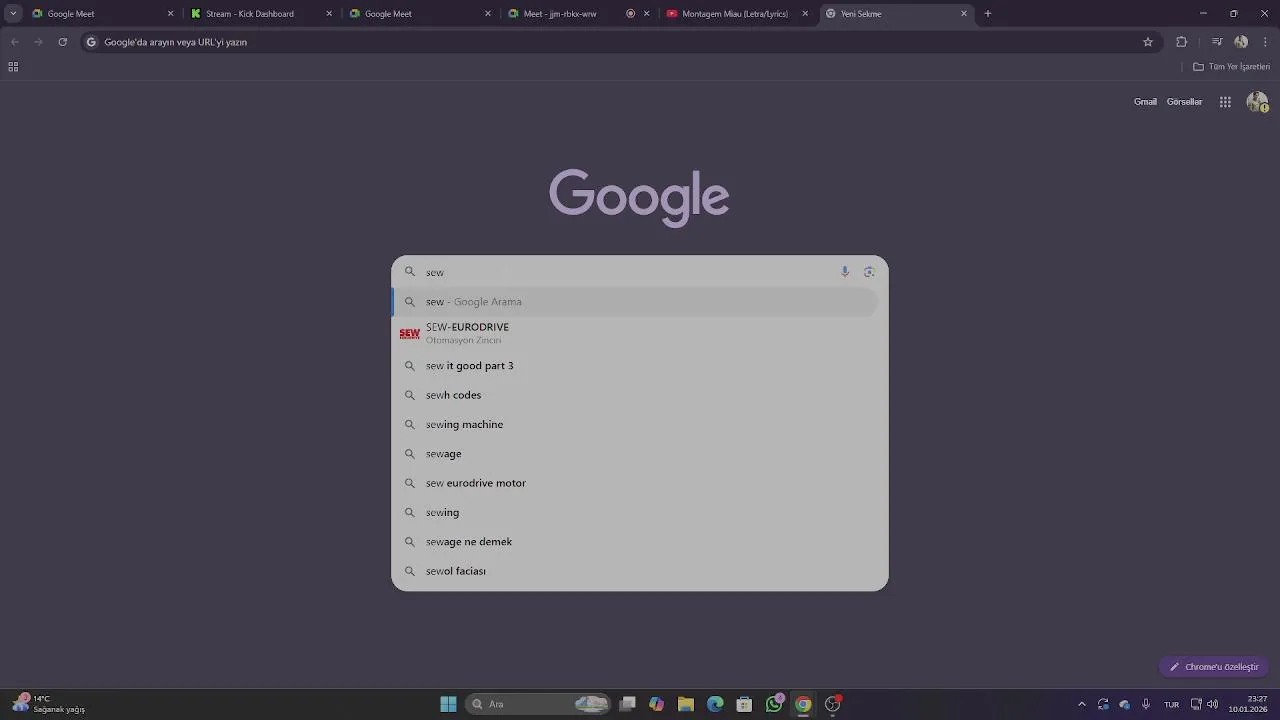Launch Microsoft Edge from the taskbar
1280x720 pixels.
[715, 704]
